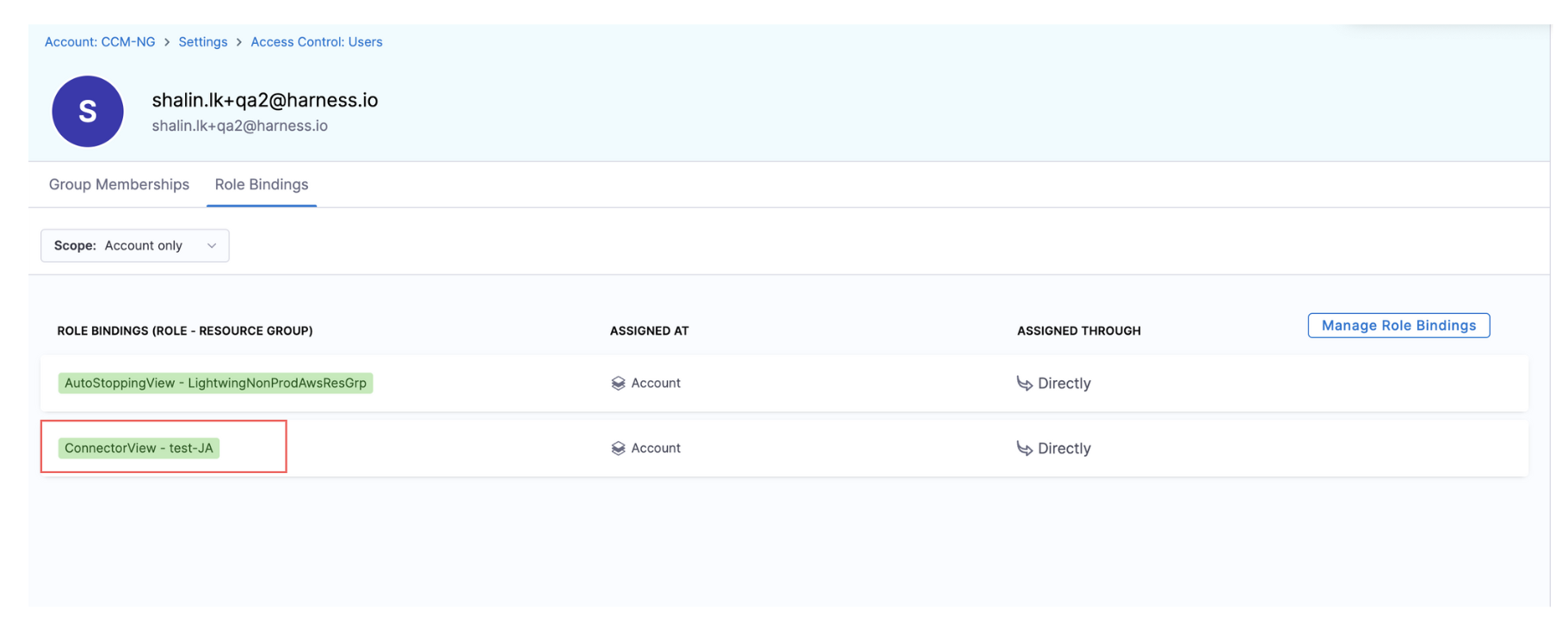The height and width of the screenshot is (633, 1568).
Task: Click the Directly arrow icon in ConnectorView row
Action: tap(1024, 448)
